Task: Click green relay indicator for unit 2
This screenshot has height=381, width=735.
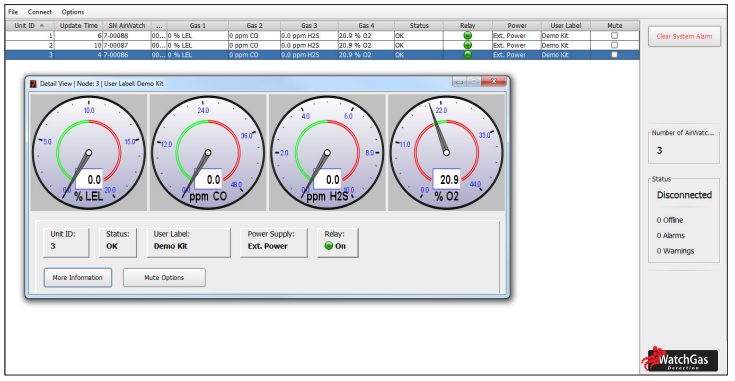Action: pos(467,45)
